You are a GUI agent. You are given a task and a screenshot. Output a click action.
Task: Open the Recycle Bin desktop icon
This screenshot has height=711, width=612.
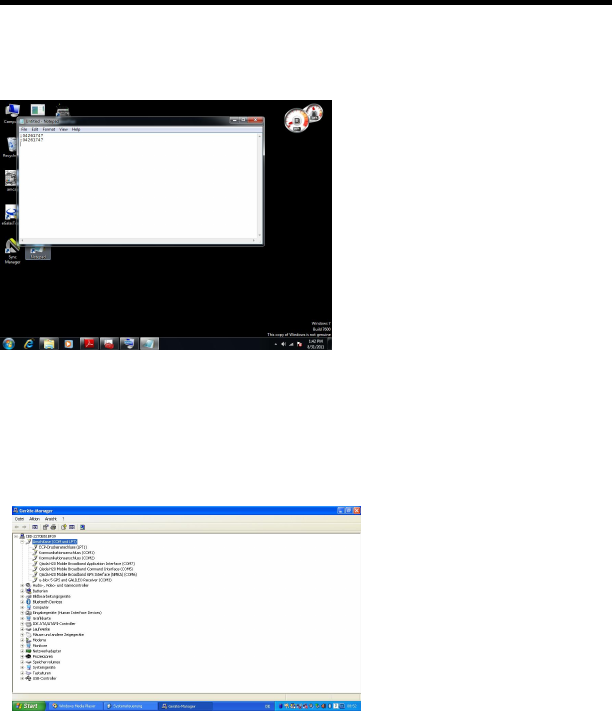click(11, 147)
